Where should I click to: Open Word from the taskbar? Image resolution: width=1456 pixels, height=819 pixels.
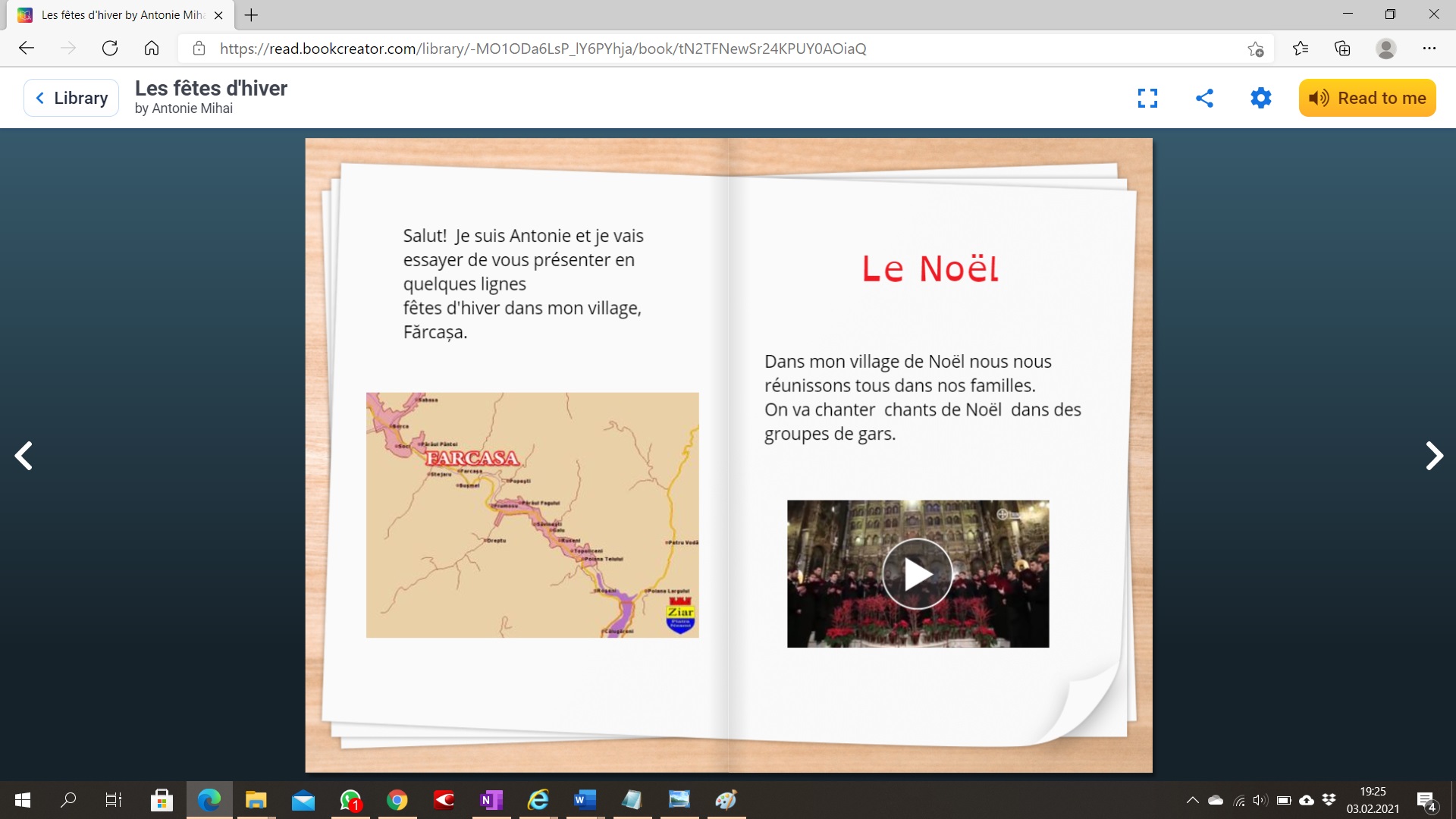click(x=585, y=800)
